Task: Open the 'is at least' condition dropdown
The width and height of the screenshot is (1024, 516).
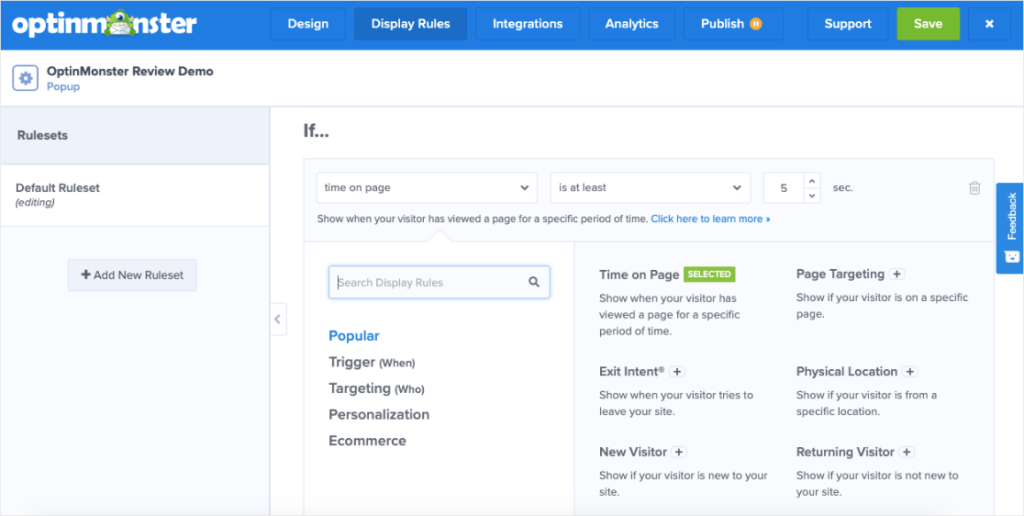Action: pos(650,188)
